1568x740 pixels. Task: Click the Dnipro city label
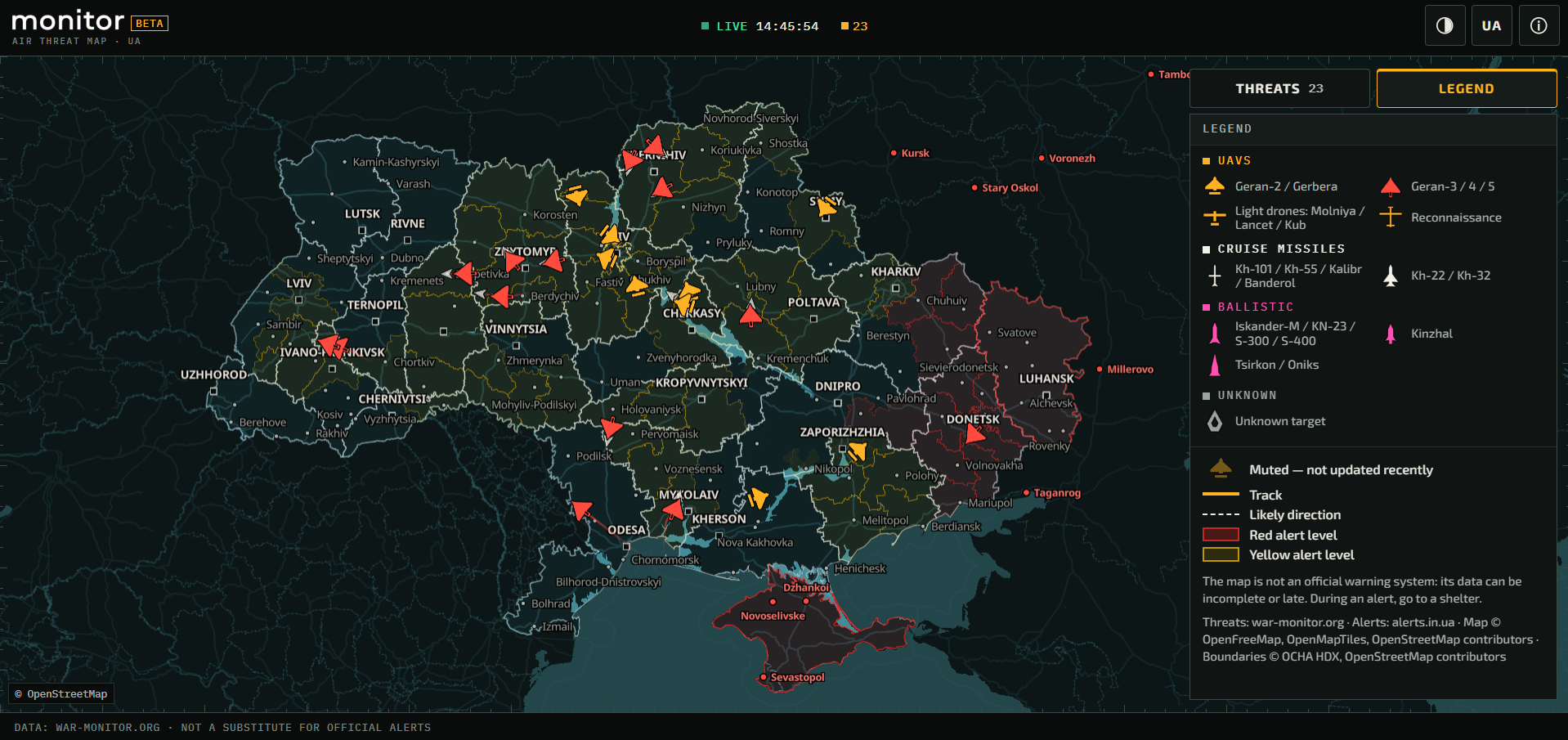pyautogui.click(x=837, y=386)
